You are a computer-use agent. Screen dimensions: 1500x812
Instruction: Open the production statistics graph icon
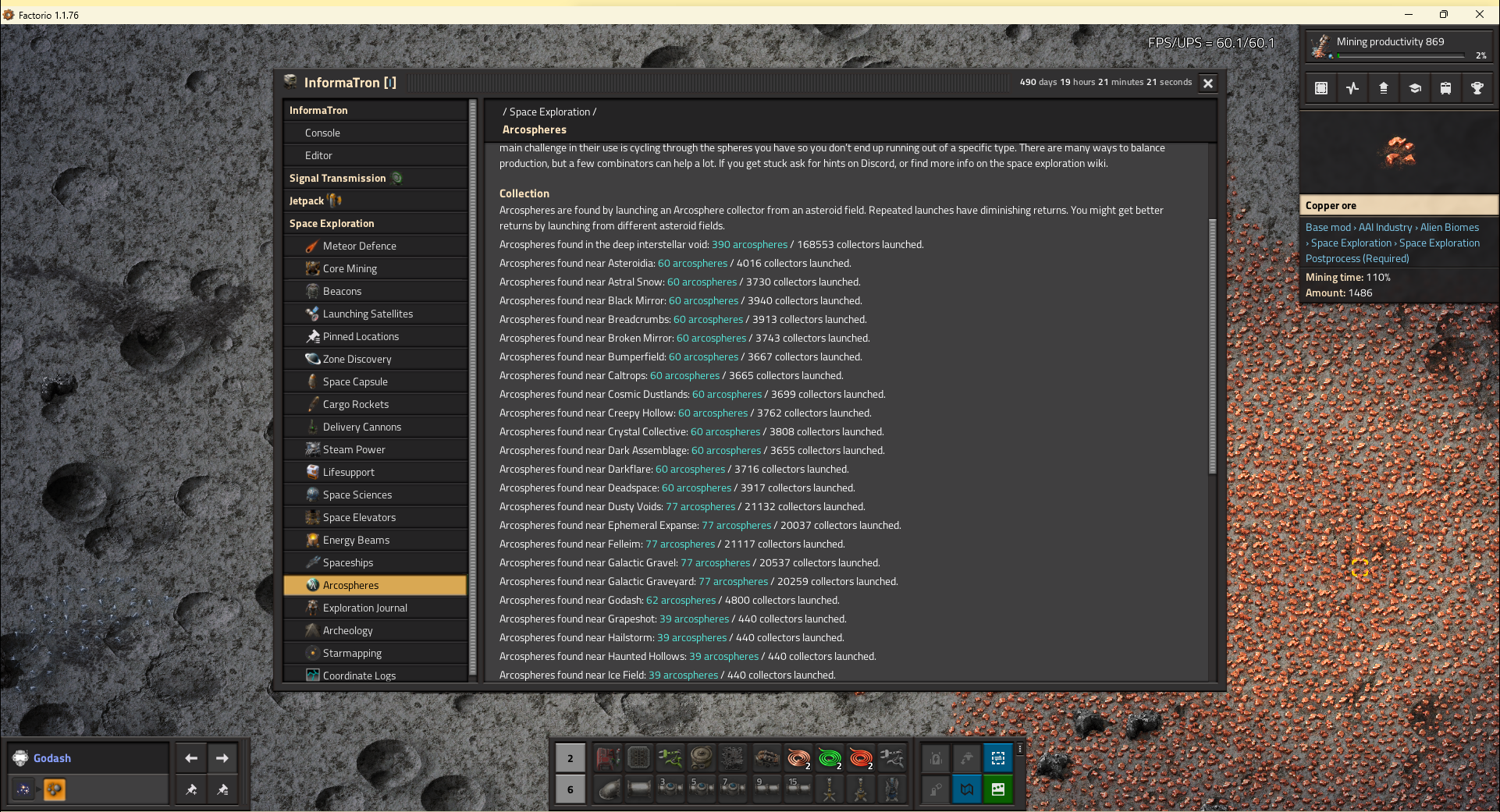tap(1352, 88)
